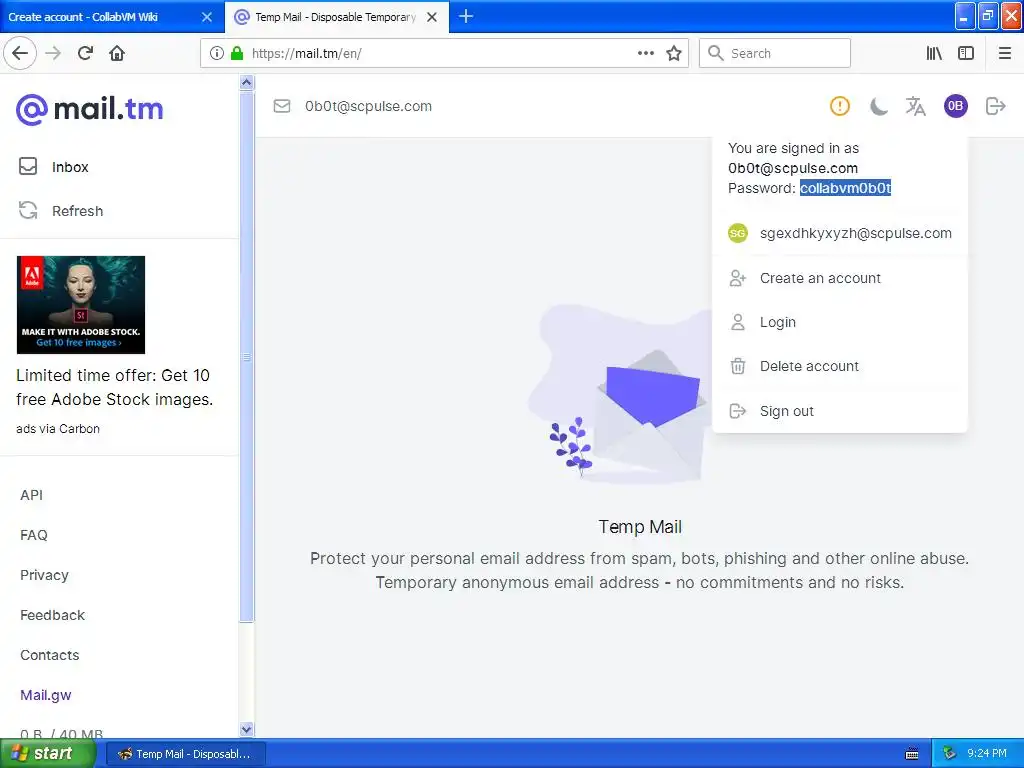1024x768 pixels.
Task: Open a new tab with the plus icon
Action: pos(466,16)
